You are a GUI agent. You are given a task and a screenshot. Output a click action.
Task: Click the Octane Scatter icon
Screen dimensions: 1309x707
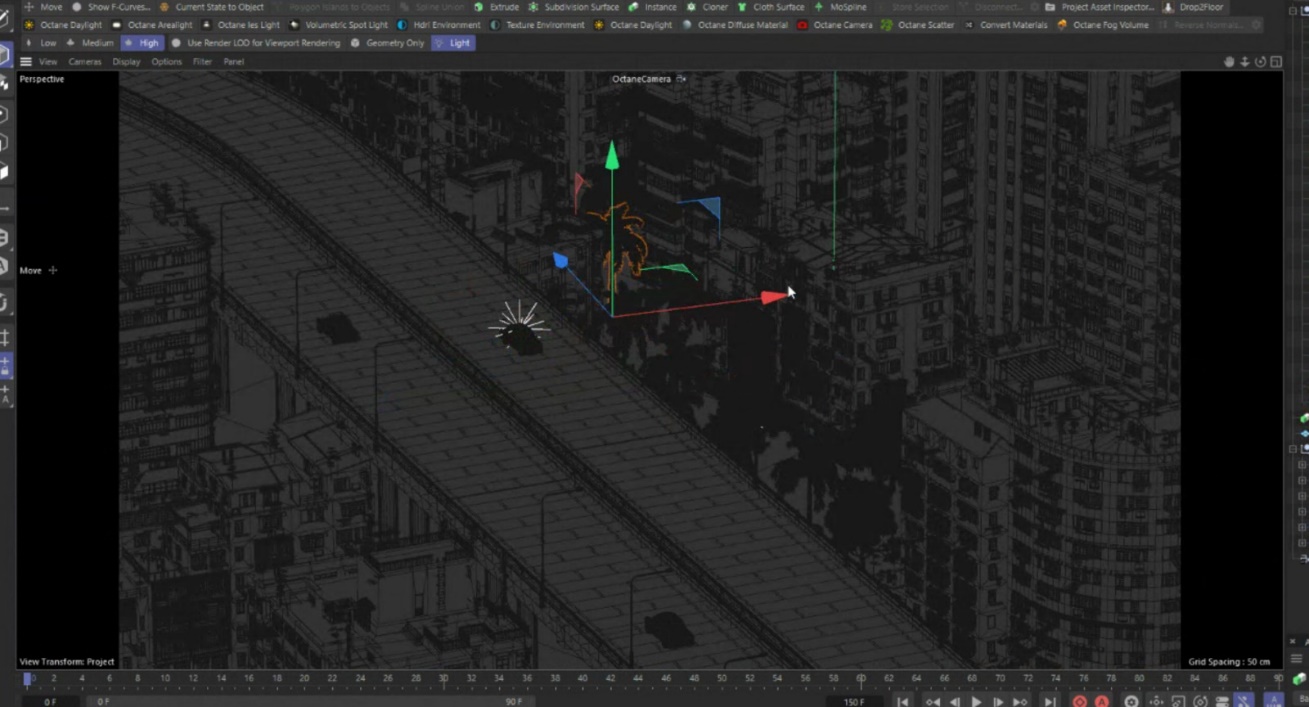click(887, 25)
